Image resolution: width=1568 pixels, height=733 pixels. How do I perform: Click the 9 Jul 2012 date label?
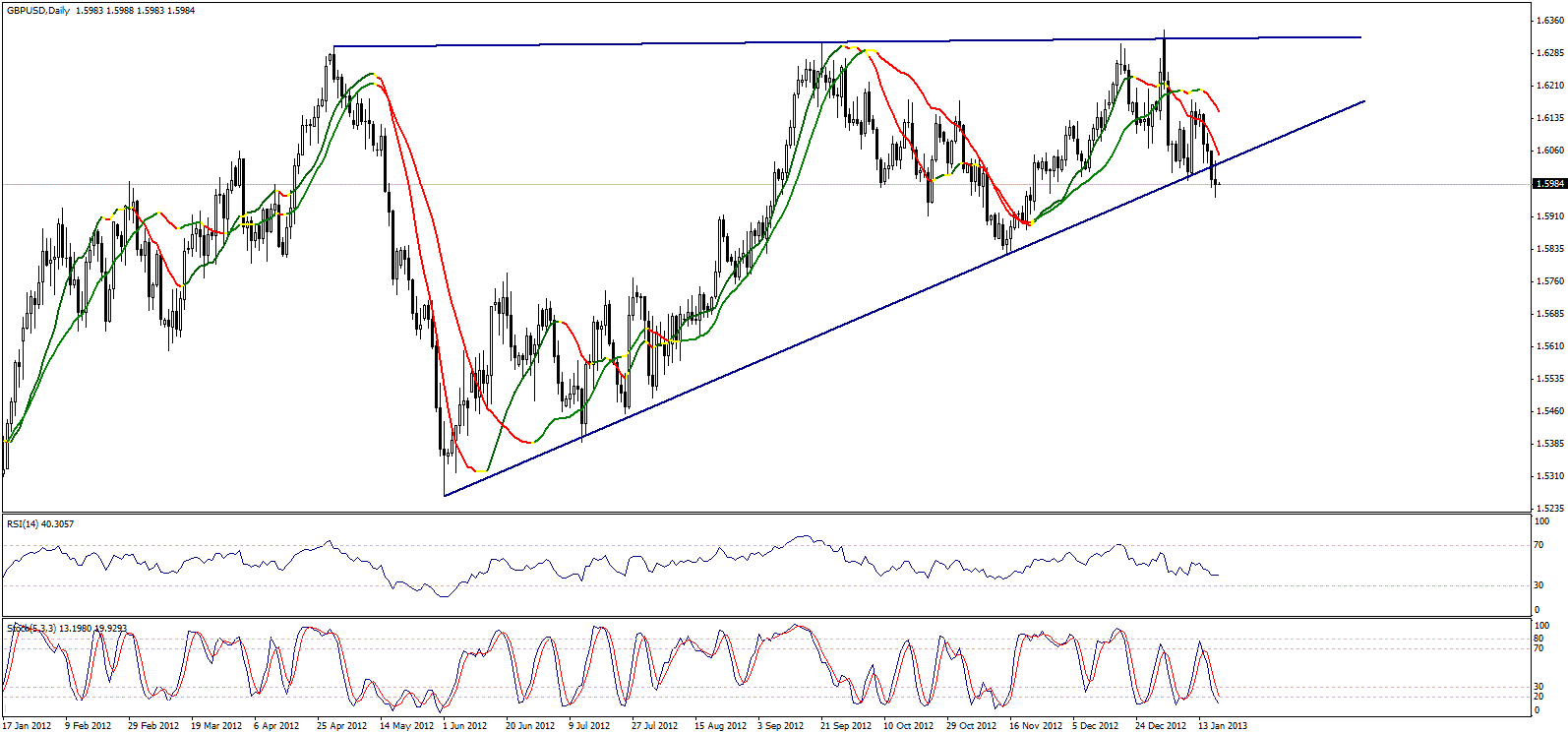click(589, 726)
